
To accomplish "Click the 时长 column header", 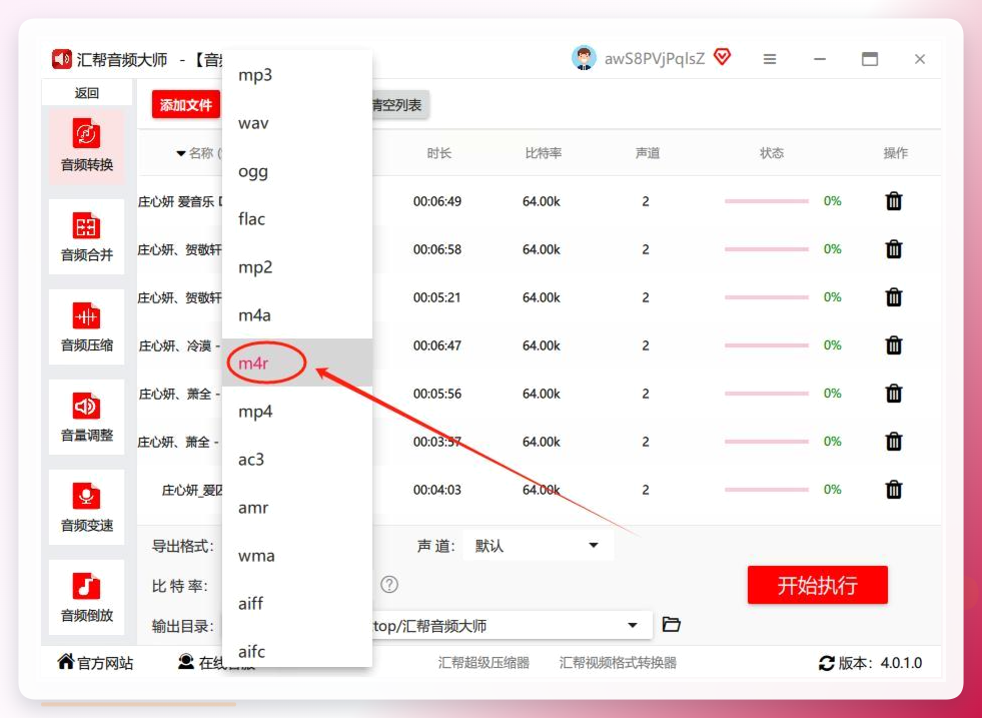I will coord(439,153).
